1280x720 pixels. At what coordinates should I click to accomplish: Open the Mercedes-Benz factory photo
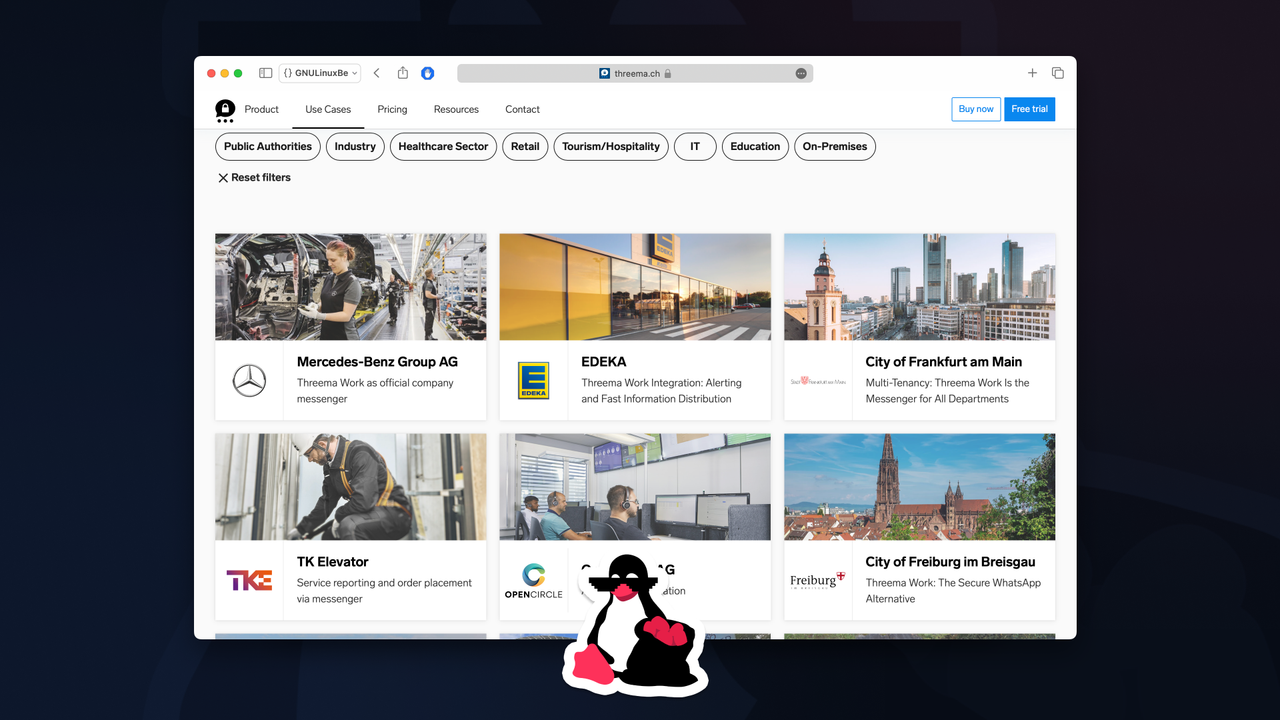coord(351,287)
